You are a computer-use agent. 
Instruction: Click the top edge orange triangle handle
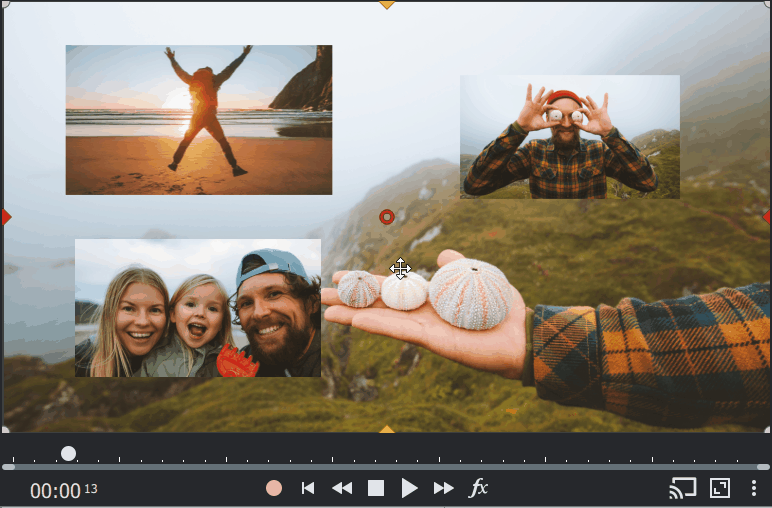point(387,5)
